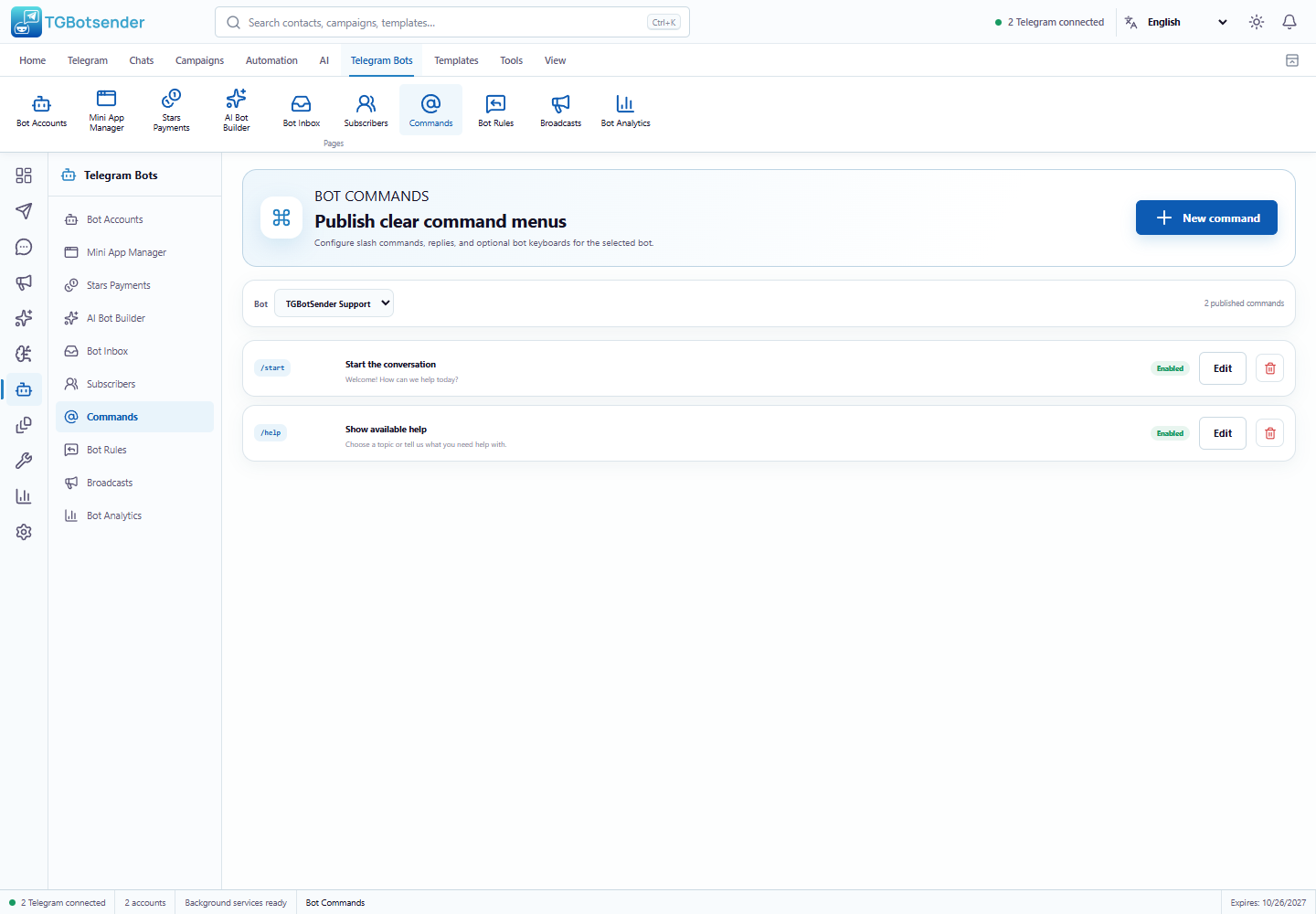Open Broadcasts ribbon icon
Image resolution: width=1316 pixels, height=914 pixels.
click(x=561, y=110)
